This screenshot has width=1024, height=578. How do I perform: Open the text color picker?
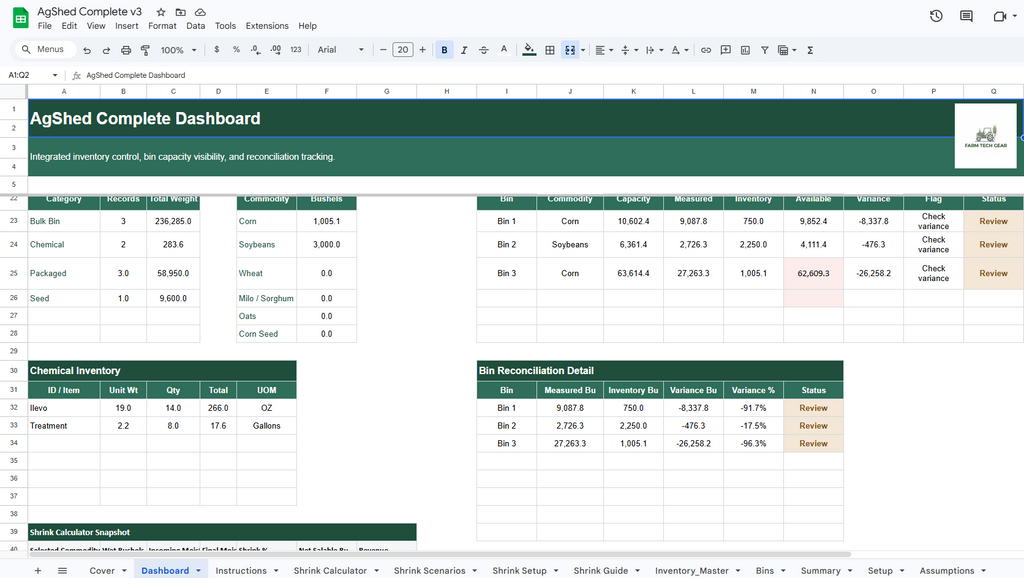(503, 49)
